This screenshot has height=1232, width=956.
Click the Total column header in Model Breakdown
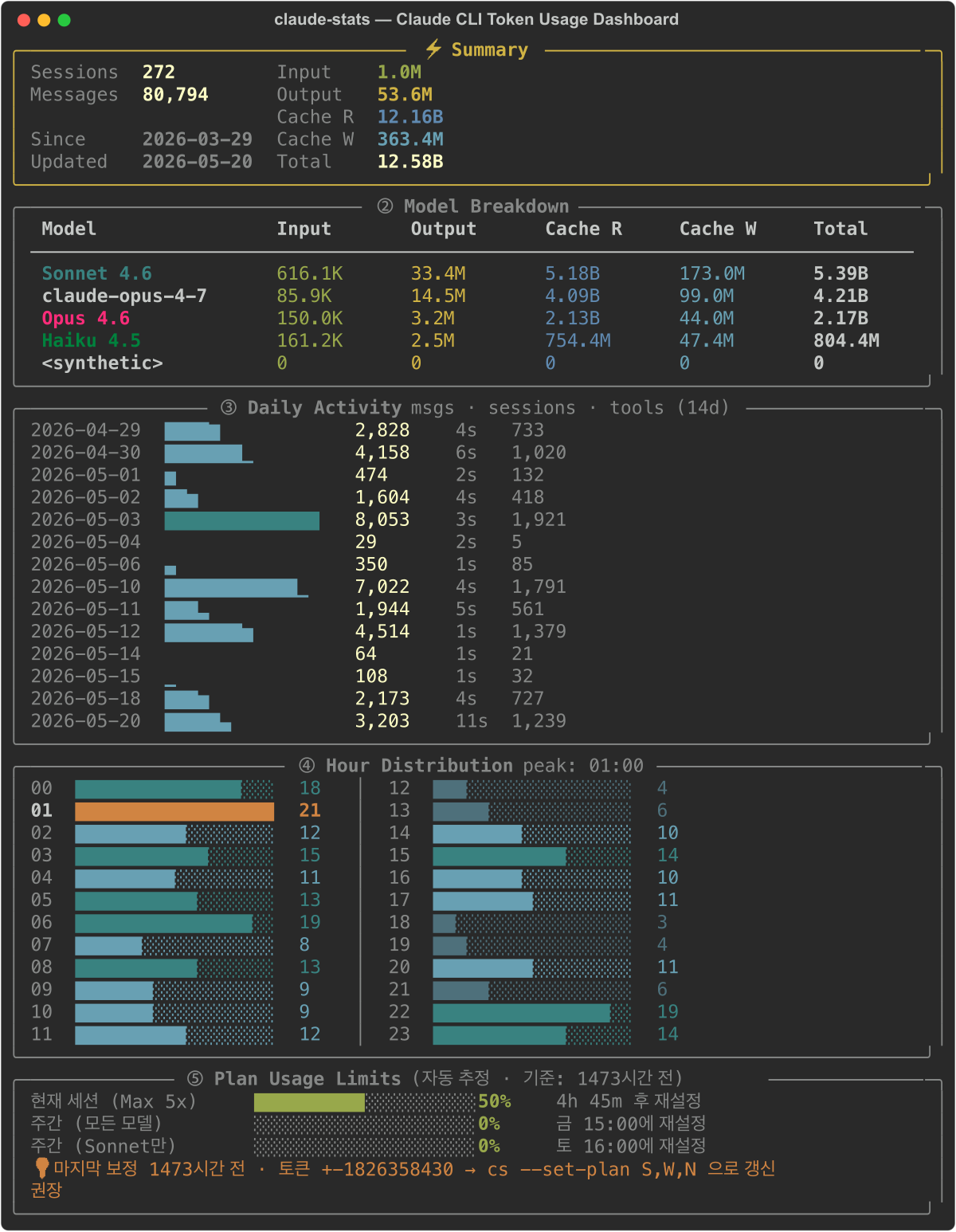pos(840,229)
